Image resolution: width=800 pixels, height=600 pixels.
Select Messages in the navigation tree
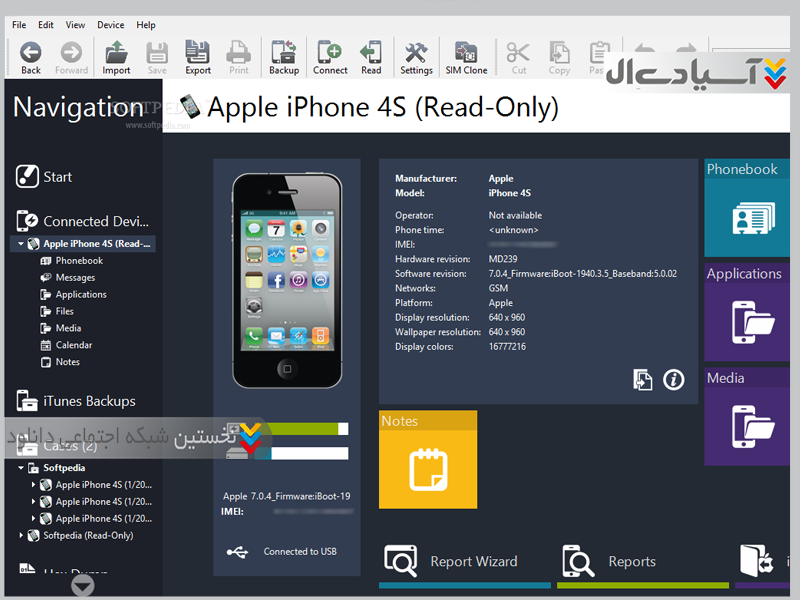point(75,278)
